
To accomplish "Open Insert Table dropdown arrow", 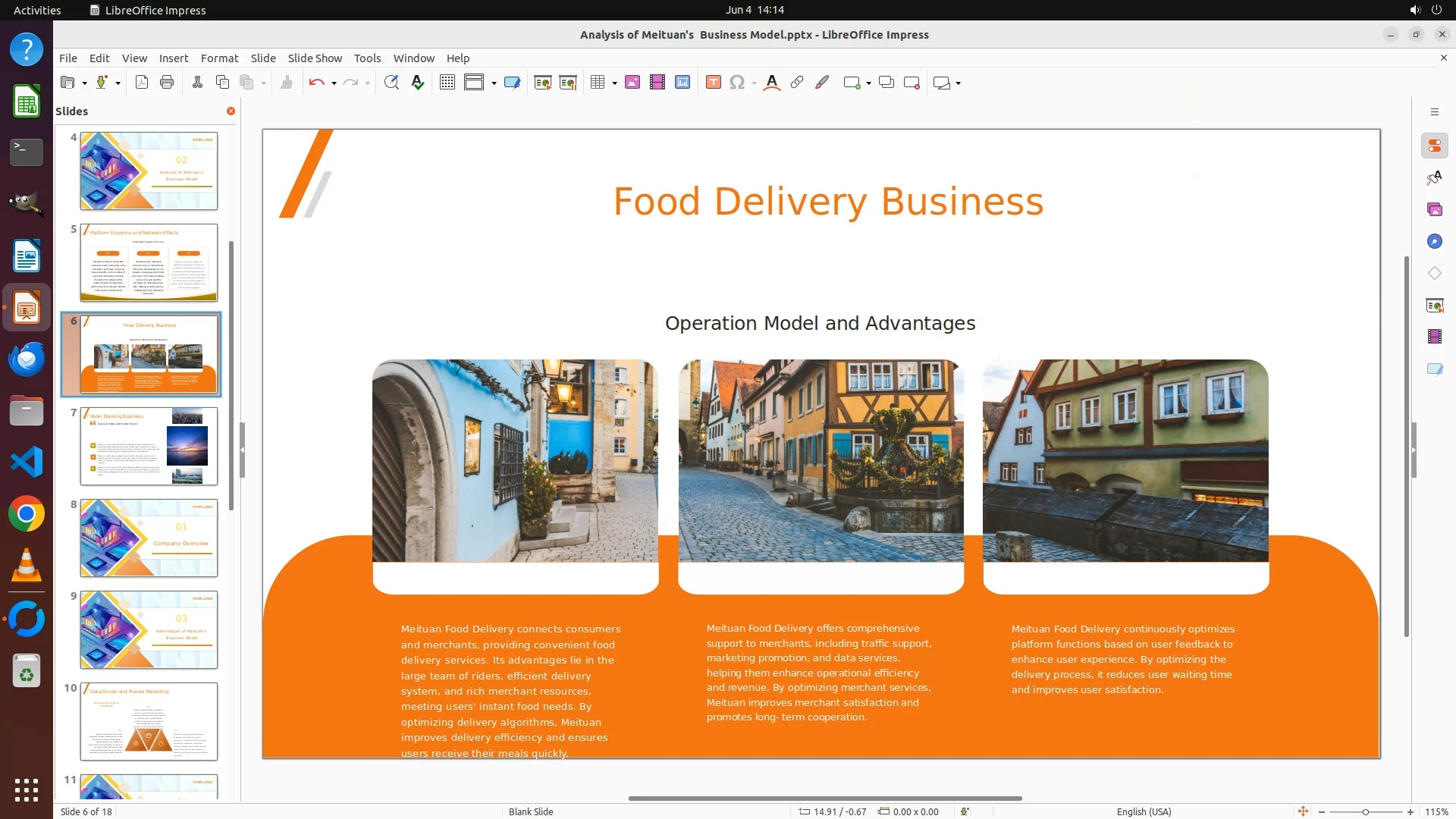I will coord(614,83).
